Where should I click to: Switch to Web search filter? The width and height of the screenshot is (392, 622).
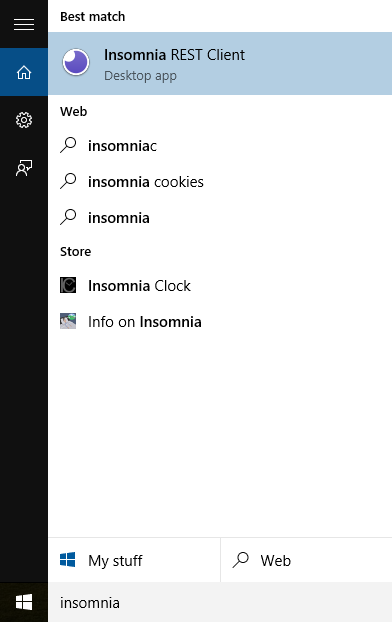pyautogui.click(x=306, y=560)
